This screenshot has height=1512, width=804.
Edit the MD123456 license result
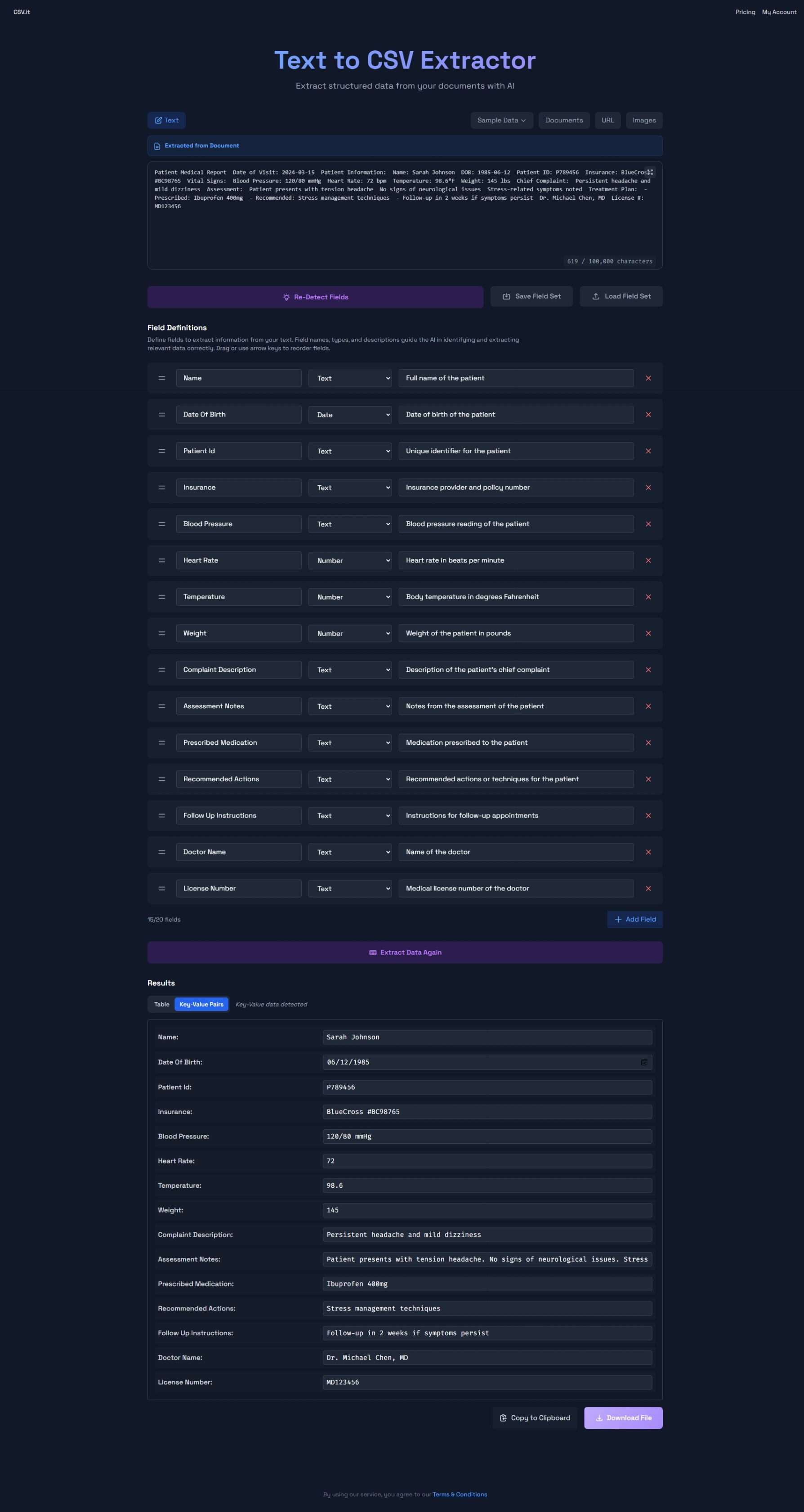(487, 1382)
